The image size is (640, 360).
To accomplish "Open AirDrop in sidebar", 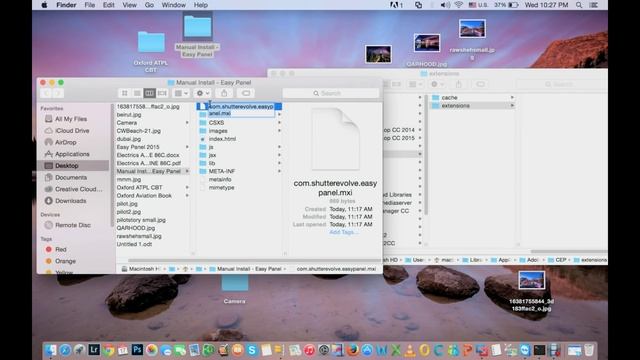I will 65,142.
